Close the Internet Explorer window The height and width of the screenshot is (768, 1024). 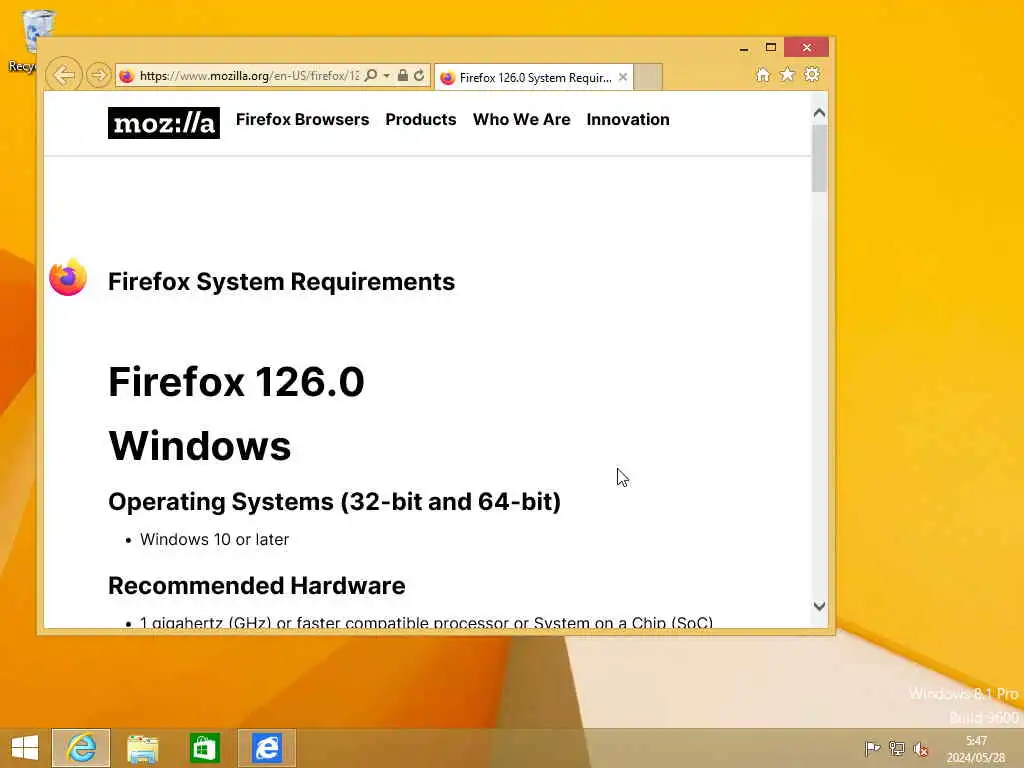coord(807,48)
